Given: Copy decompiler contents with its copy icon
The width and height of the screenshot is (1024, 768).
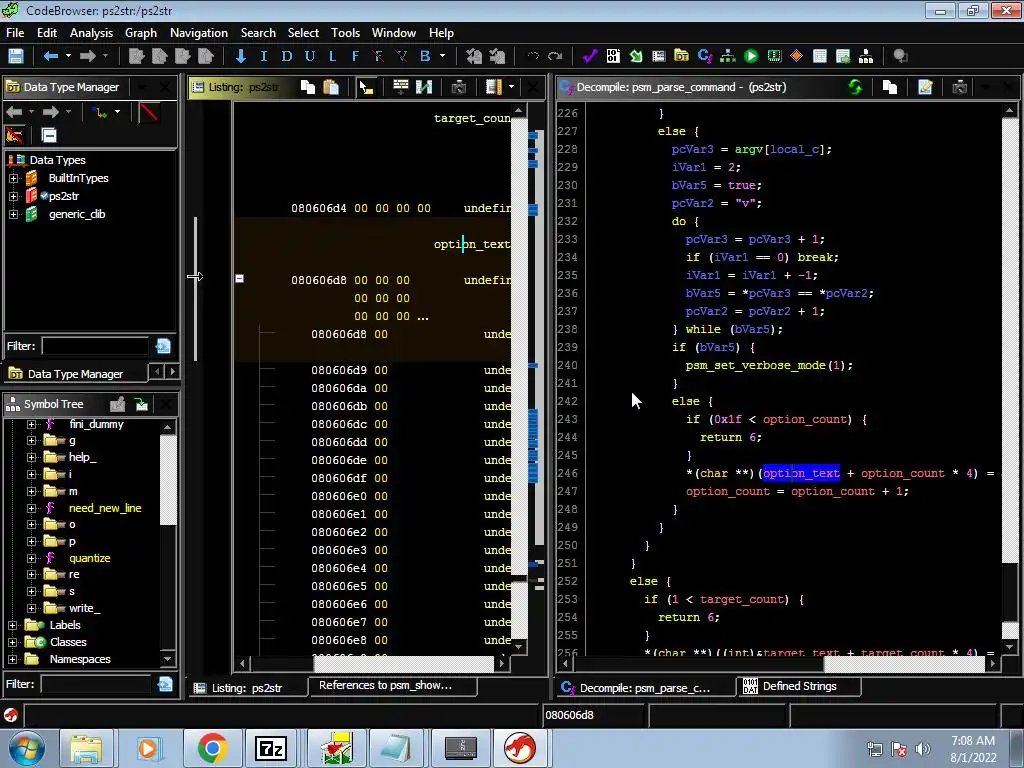Looking at the screenshot, I should [x=889, y=87].
